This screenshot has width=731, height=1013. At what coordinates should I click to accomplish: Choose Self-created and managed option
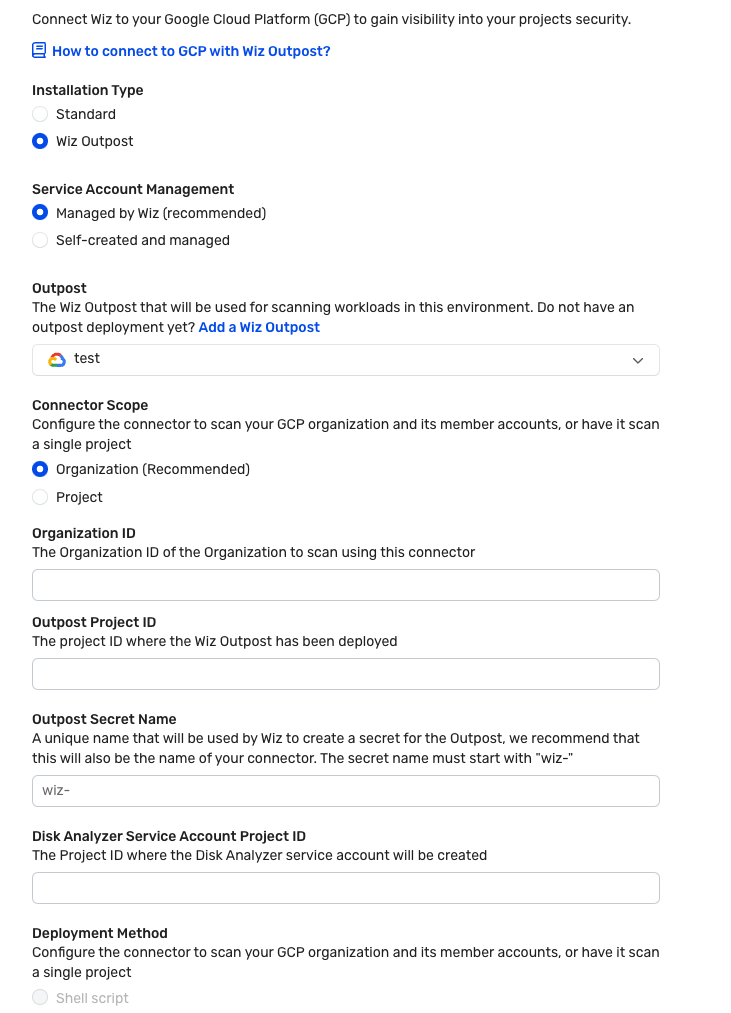pyautogui.click(x=40, y=240)
